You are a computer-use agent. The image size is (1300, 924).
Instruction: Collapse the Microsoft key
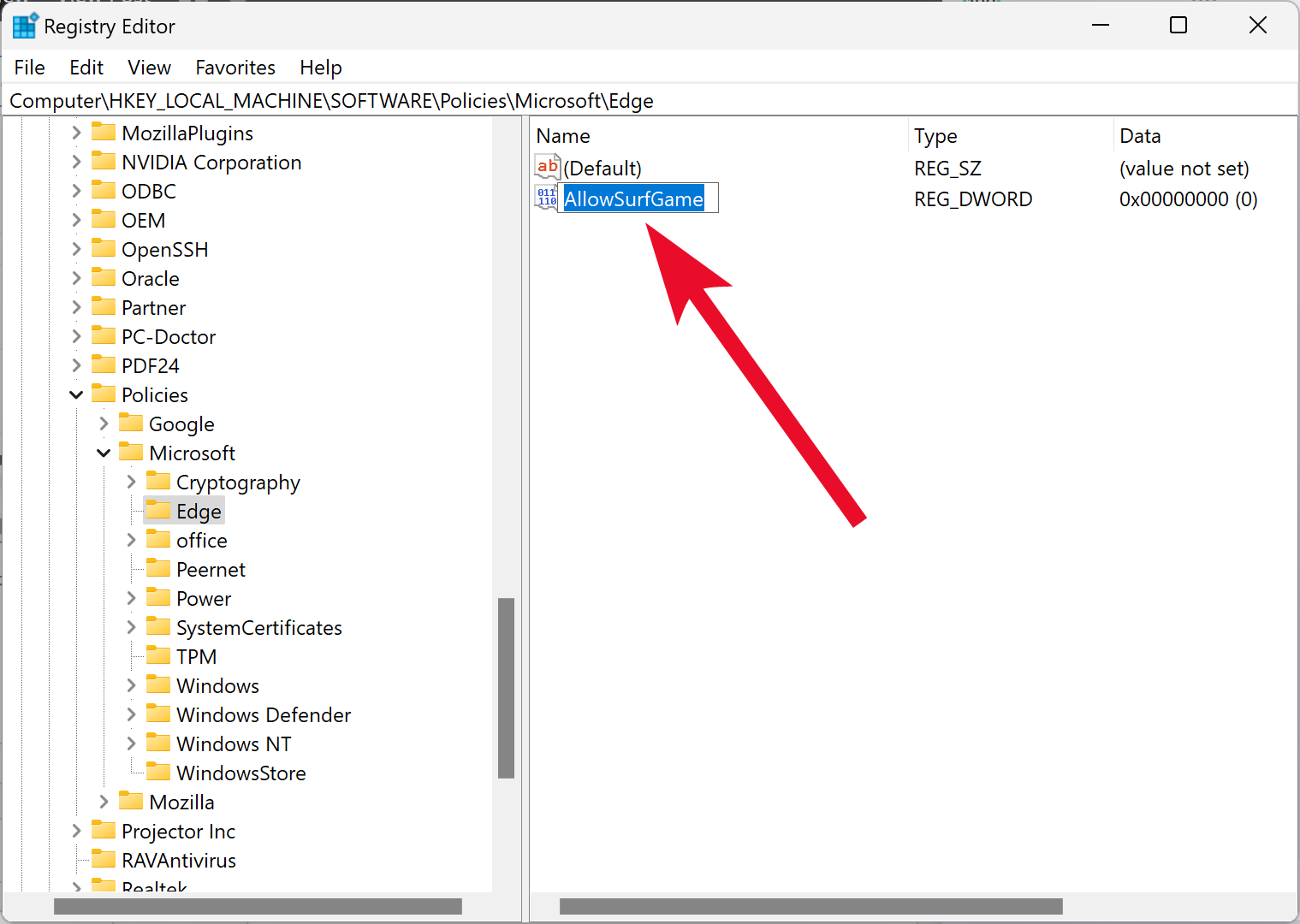pyautogui.click(x=104, y=453)
